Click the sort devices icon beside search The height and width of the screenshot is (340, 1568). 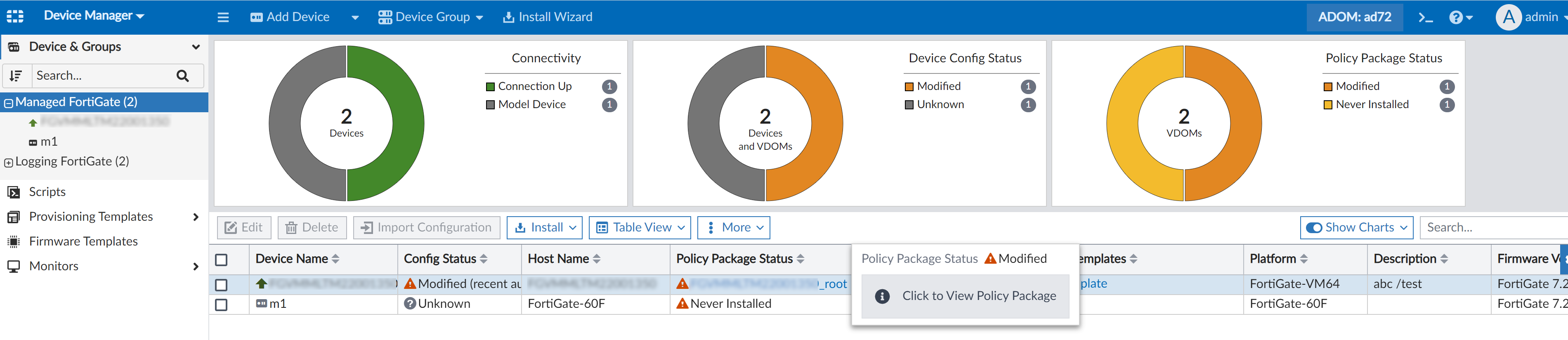pyautogui.click(x=17, y=76)
